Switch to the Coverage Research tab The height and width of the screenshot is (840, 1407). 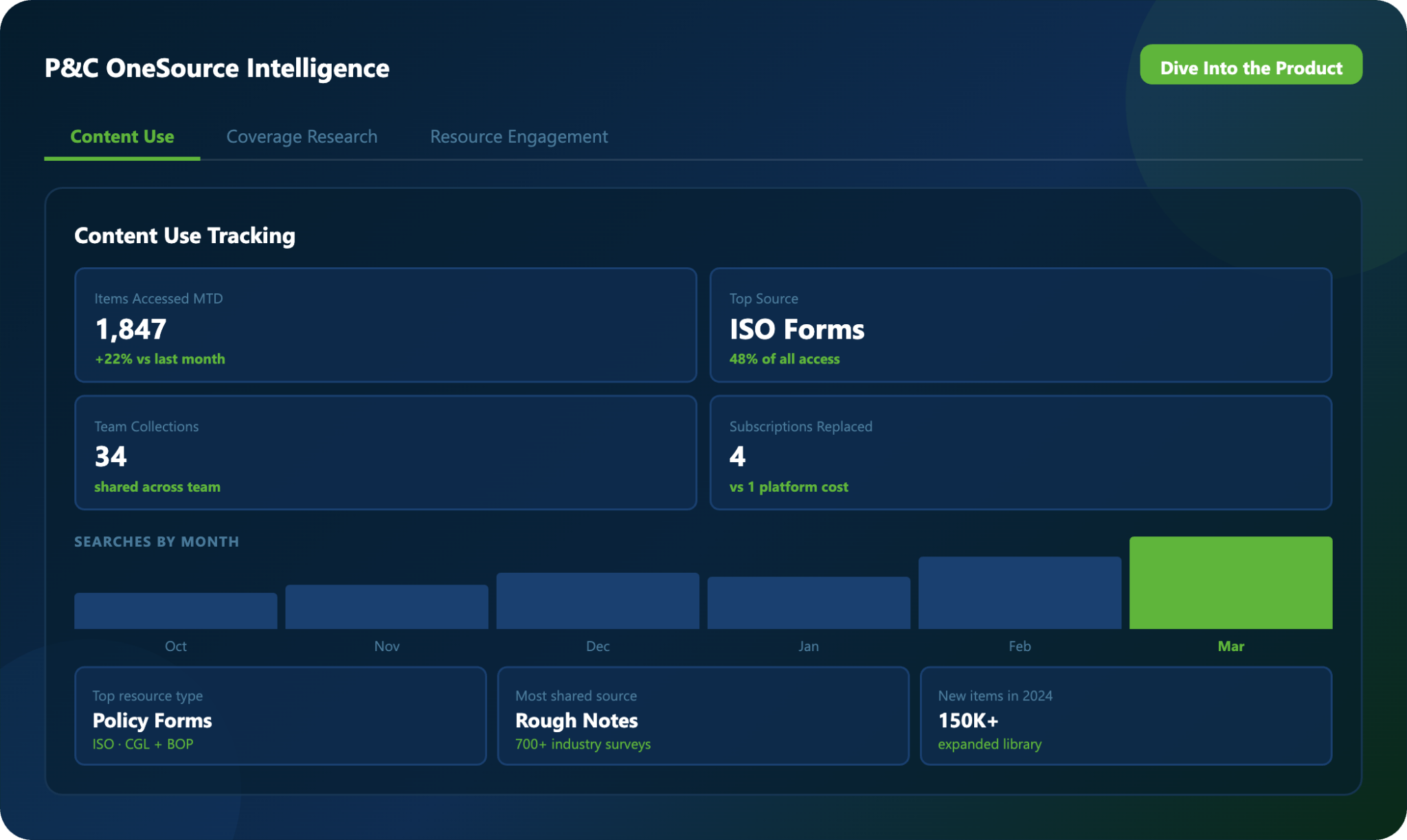coord(302,137)
